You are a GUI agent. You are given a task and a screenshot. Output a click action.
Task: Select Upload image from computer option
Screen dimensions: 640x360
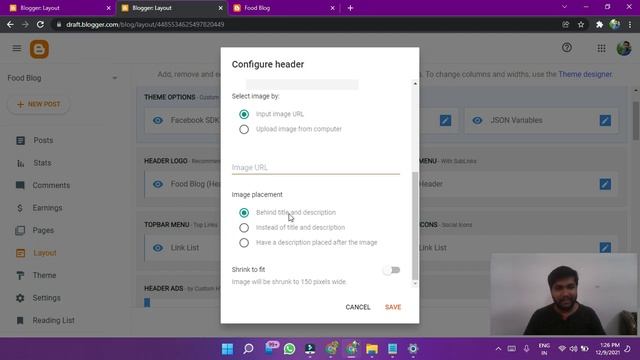click(244, 129)
